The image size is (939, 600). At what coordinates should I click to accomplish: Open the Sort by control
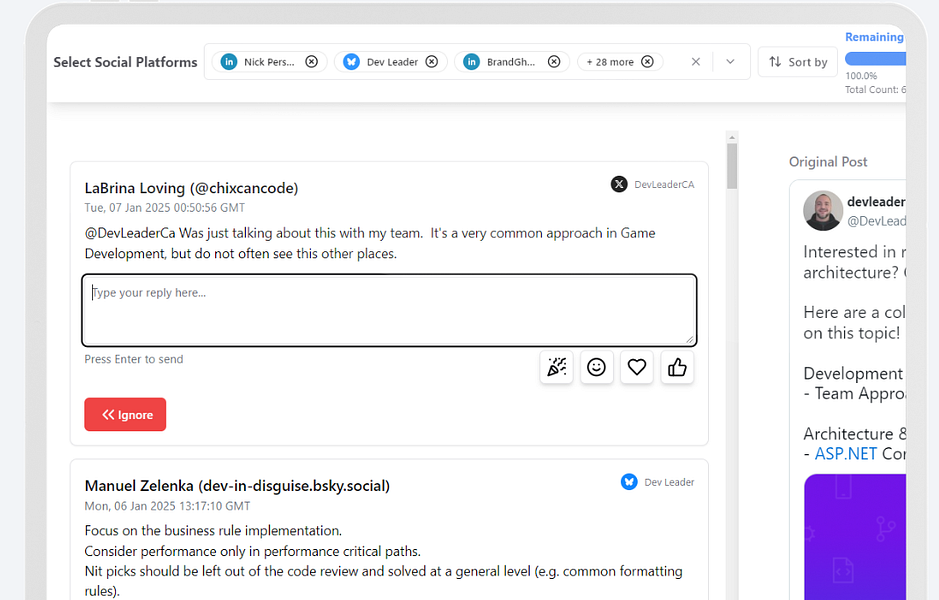click(x=798, y=62)
